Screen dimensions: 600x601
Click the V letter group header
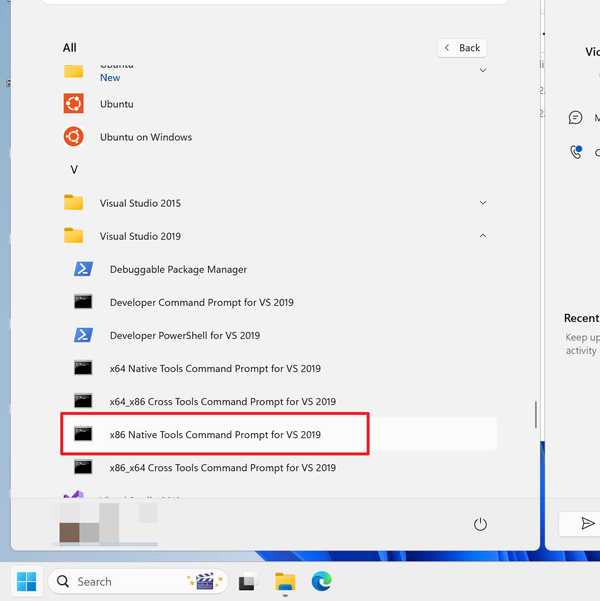click(74, 170)
